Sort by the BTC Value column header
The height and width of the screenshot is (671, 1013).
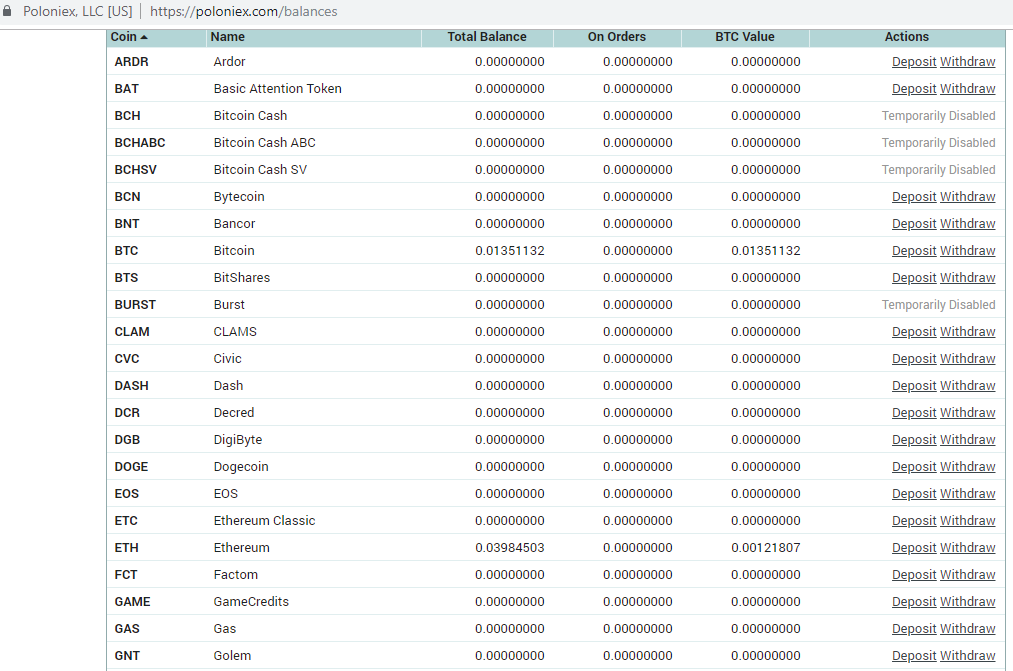(x=744, y=37)
